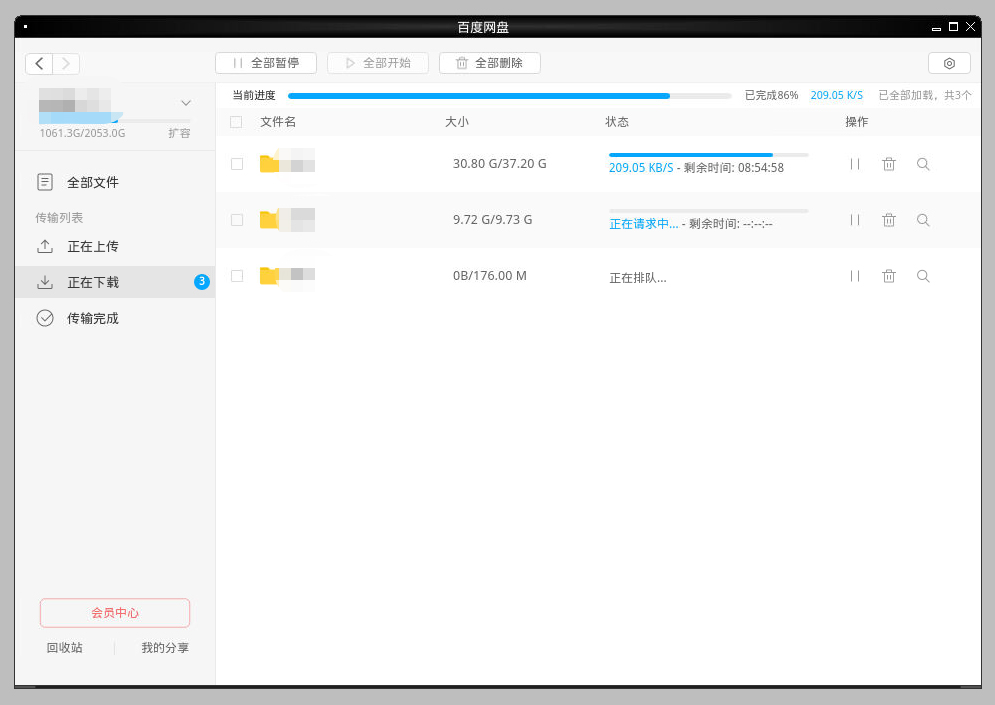This screenshot has width=995, height=705.
Task: Select all files via header checkbox
Action: [236, 122]
